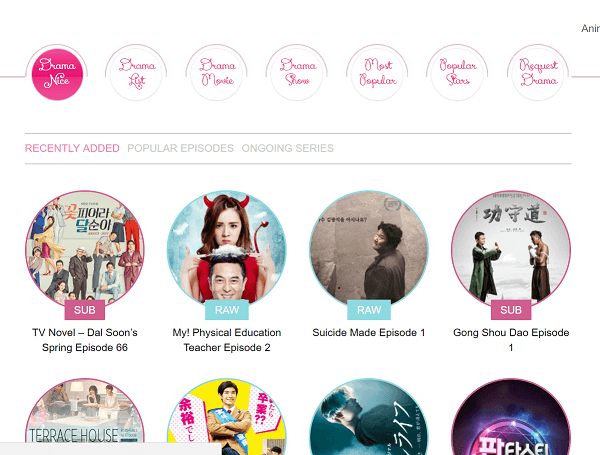Click SUB badge under Dal Soon's Spring
This screenshot has height=455, width=600.
coord(85,310)
